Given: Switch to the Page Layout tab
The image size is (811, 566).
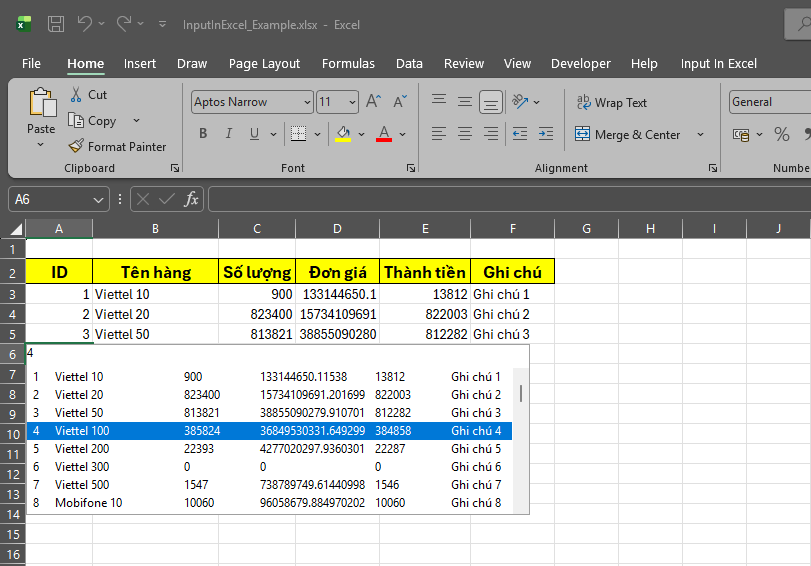Looking at the screenshot, I should click(x=264, y=64).
